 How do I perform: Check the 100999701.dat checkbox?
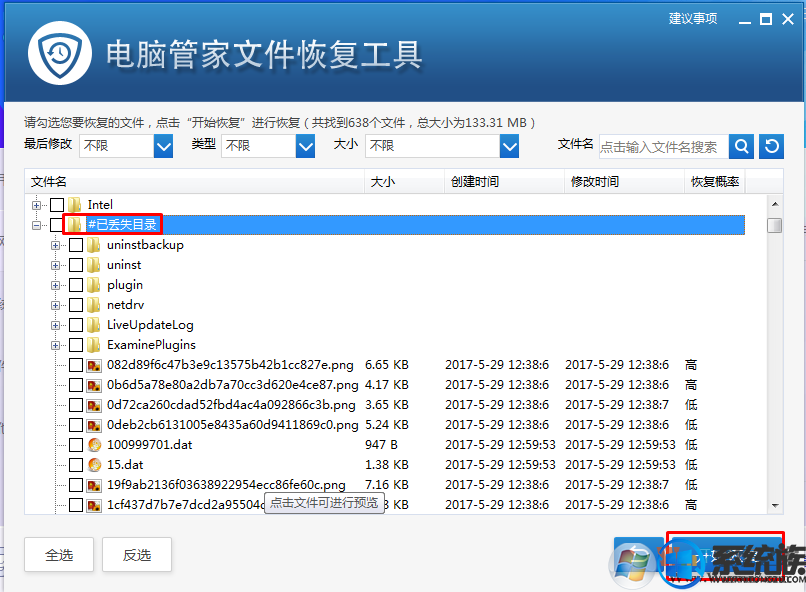click(76, 445)
